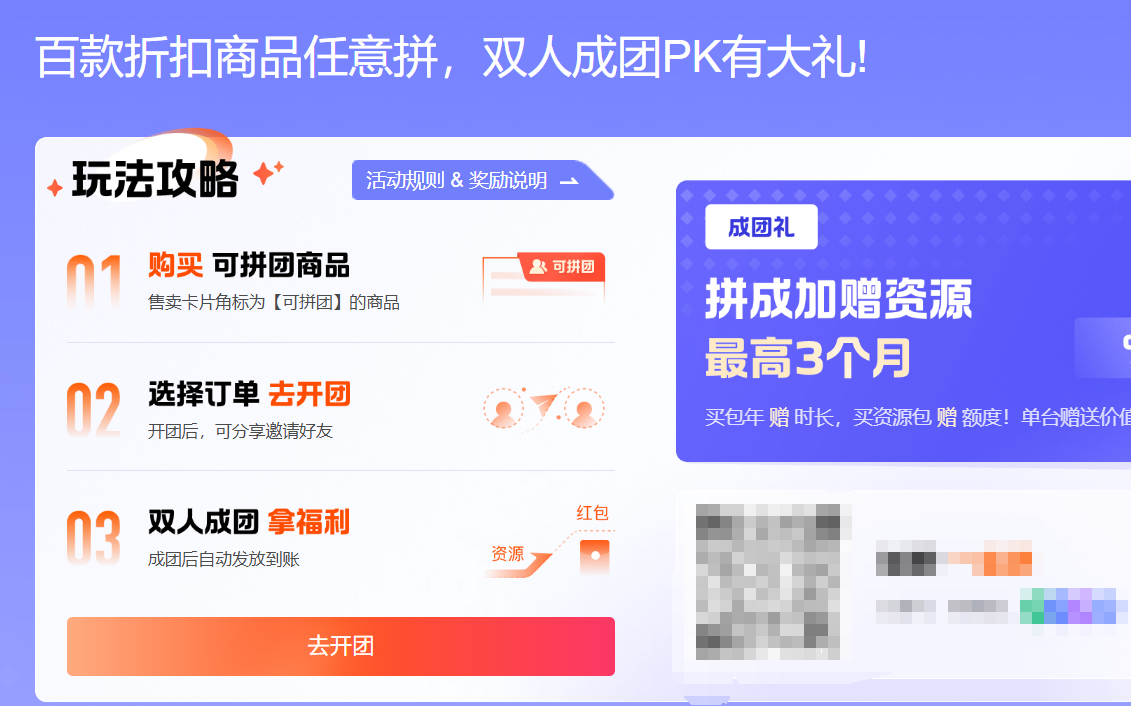Click the 玩法攻略 heading
This screenshot has width=1131, height=706.
pos(155,179)
